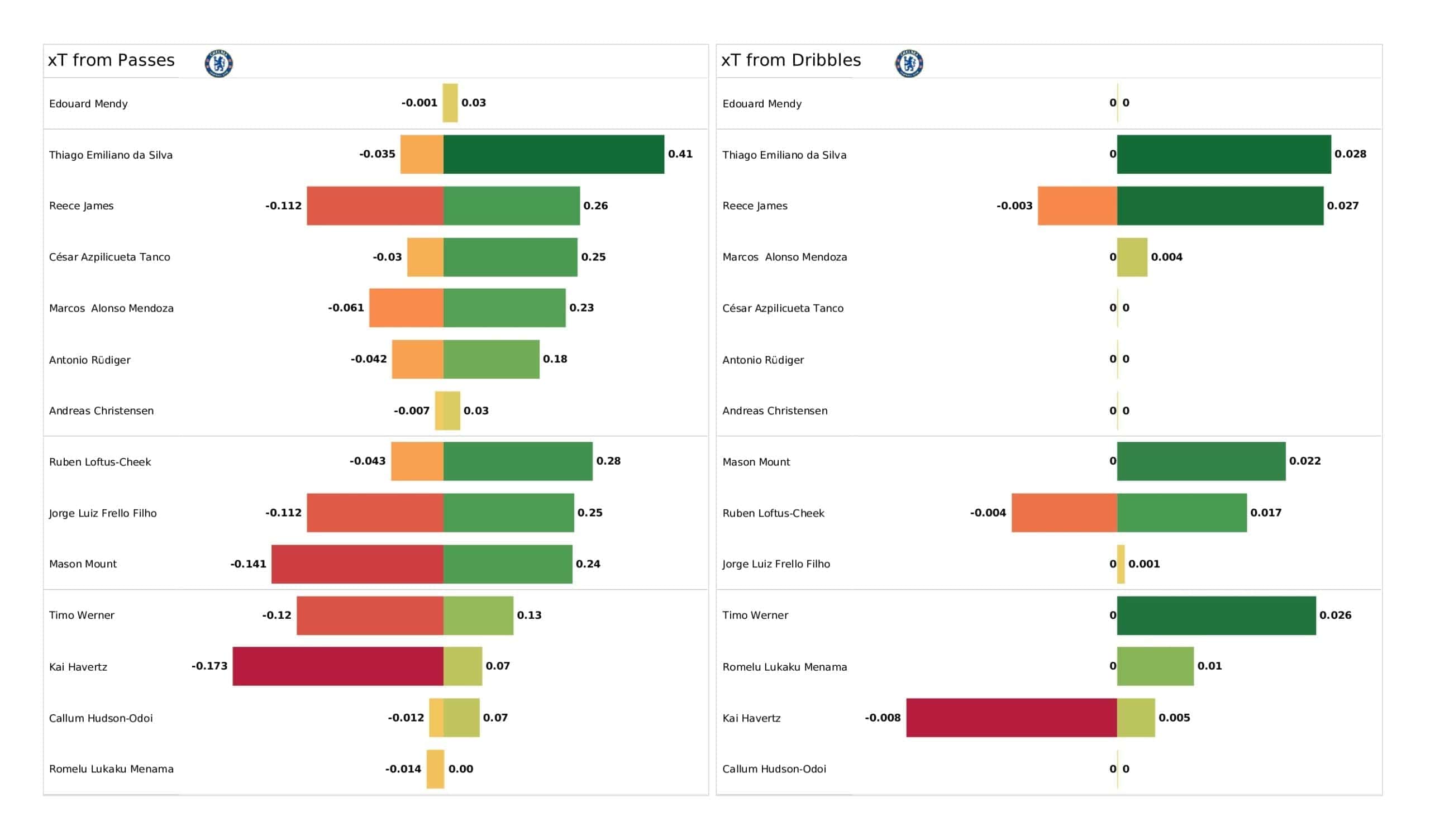Click the Chelsea crest beside xT from Dribbles

(909, 64)
